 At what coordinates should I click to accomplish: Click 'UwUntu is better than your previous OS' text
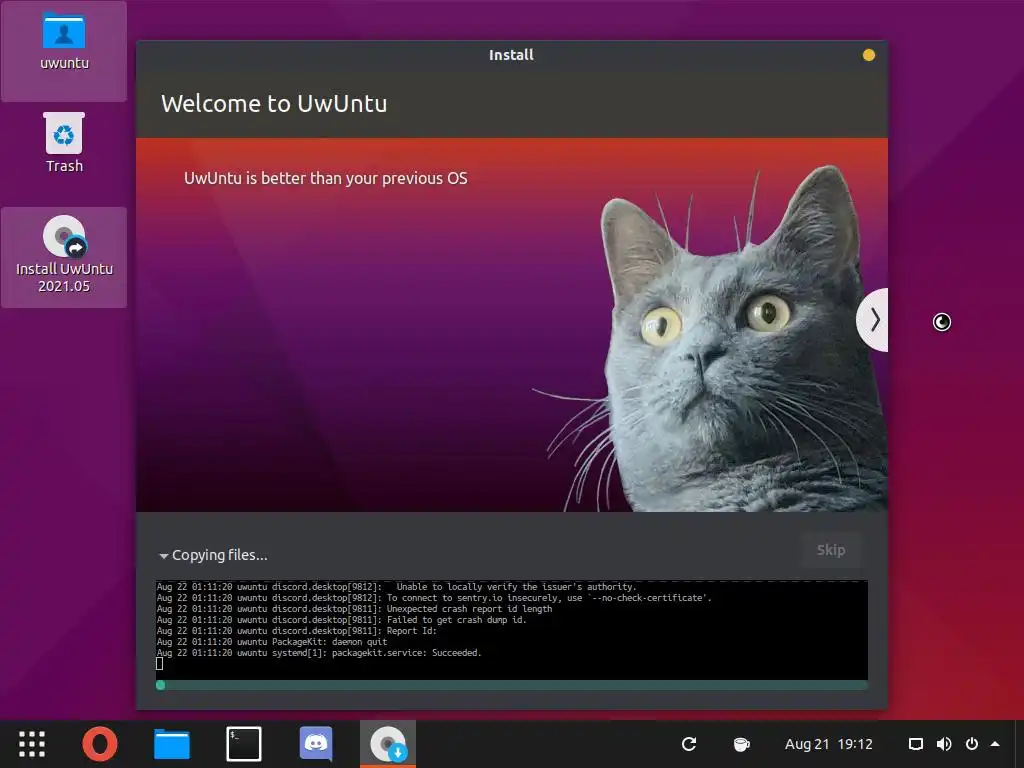(x=325, y=178)
